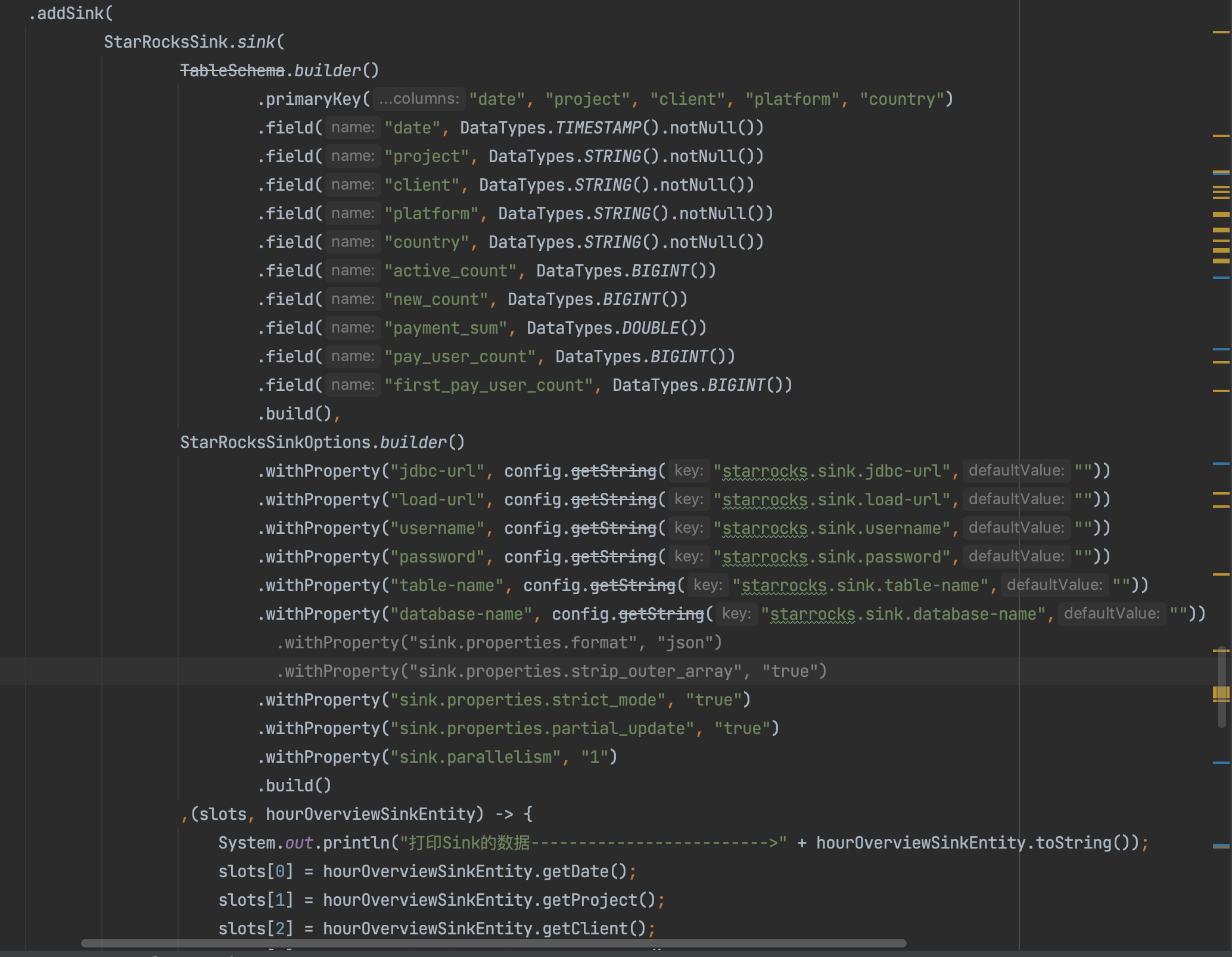1232x957 pixels.
Task: Click the deprecated TableSchema class name
Action: coord(232,70)
